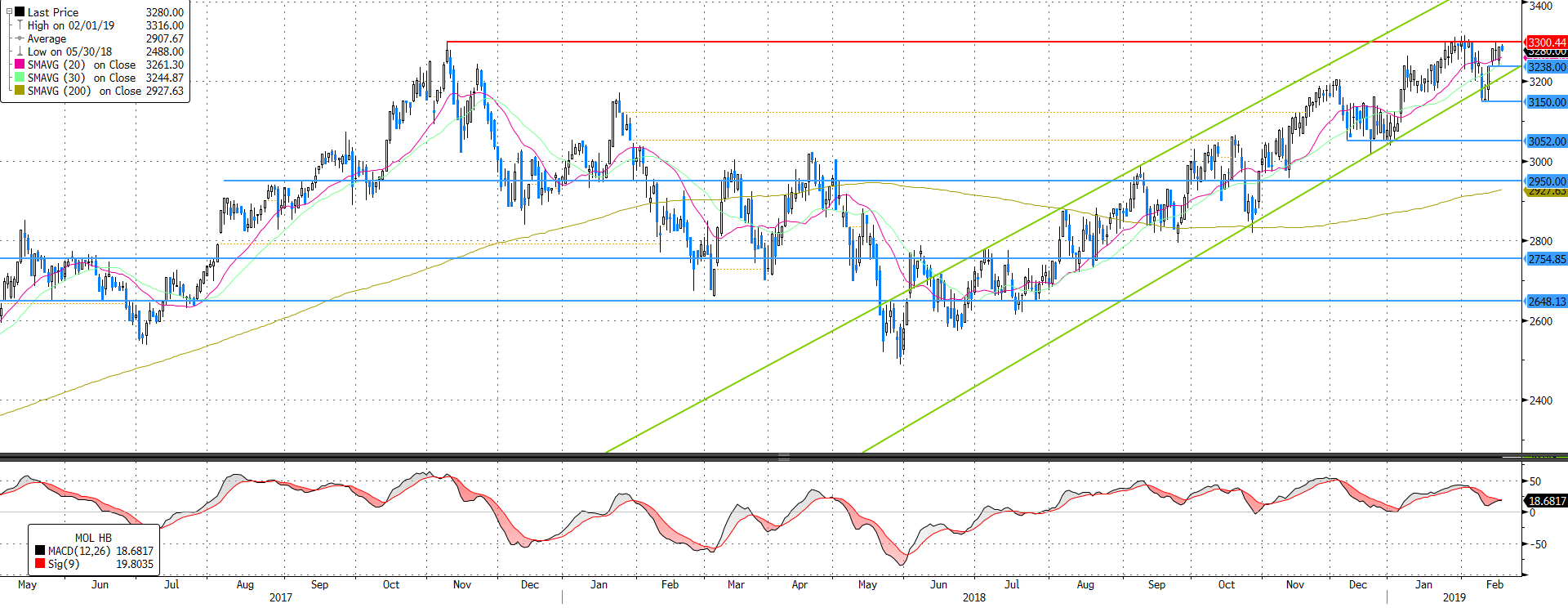Viewport: 1568px width, 608px height.
Task: Click the 2400 label on the price axis
Action: (x=1541, y=400)
